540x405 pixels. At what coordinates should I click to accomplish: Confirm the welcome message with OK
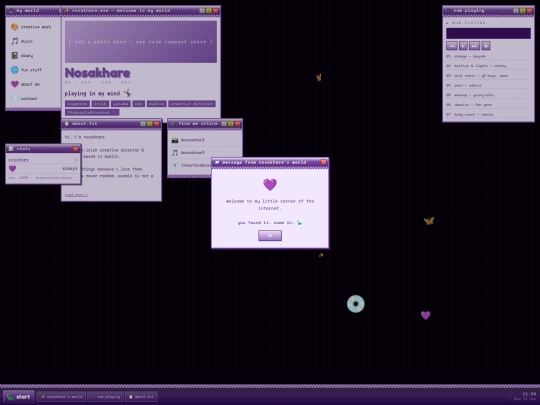click(x=270, y=236)
